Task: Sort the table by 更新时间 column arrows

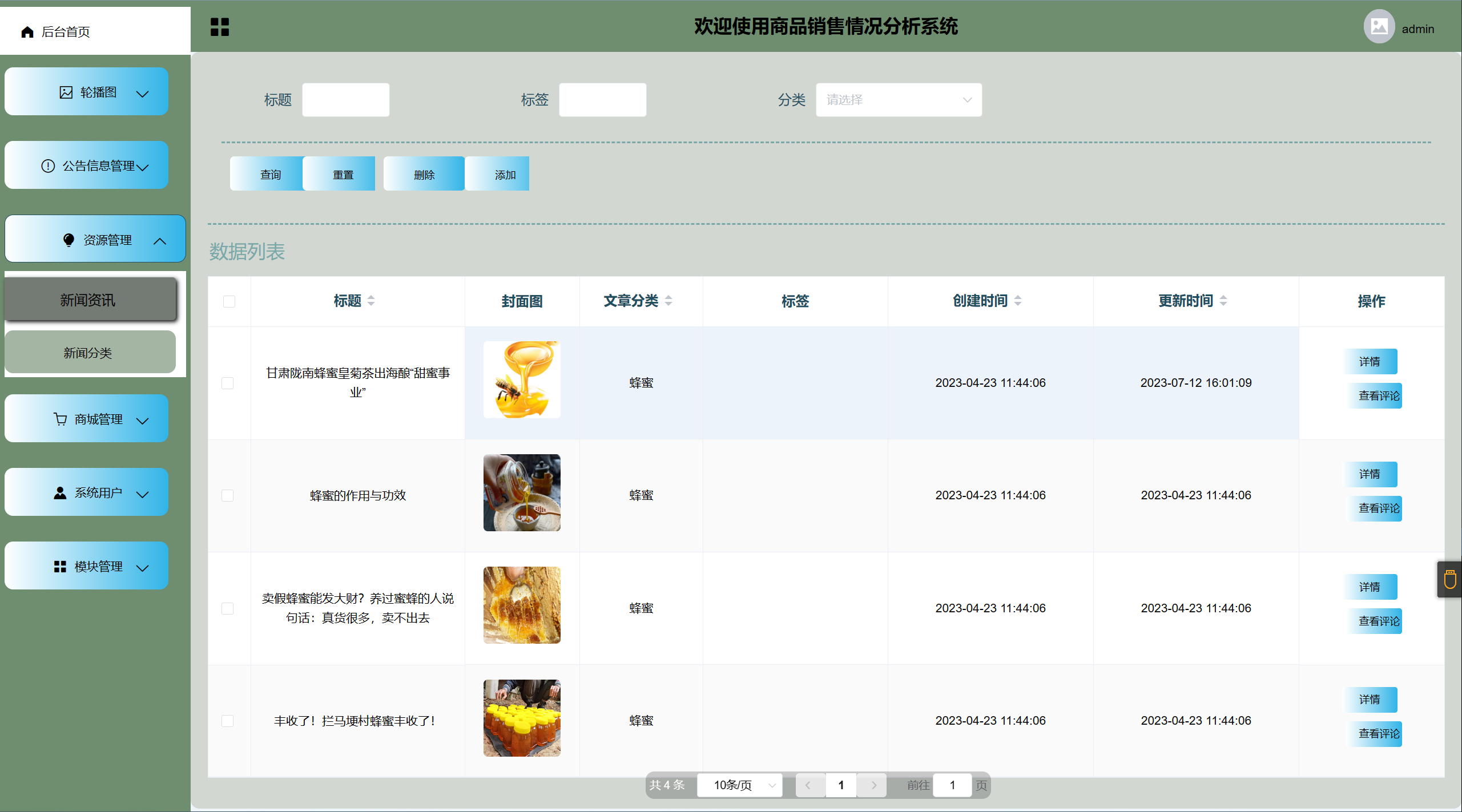Action: pyautogui.click(x=1223, y=301)
